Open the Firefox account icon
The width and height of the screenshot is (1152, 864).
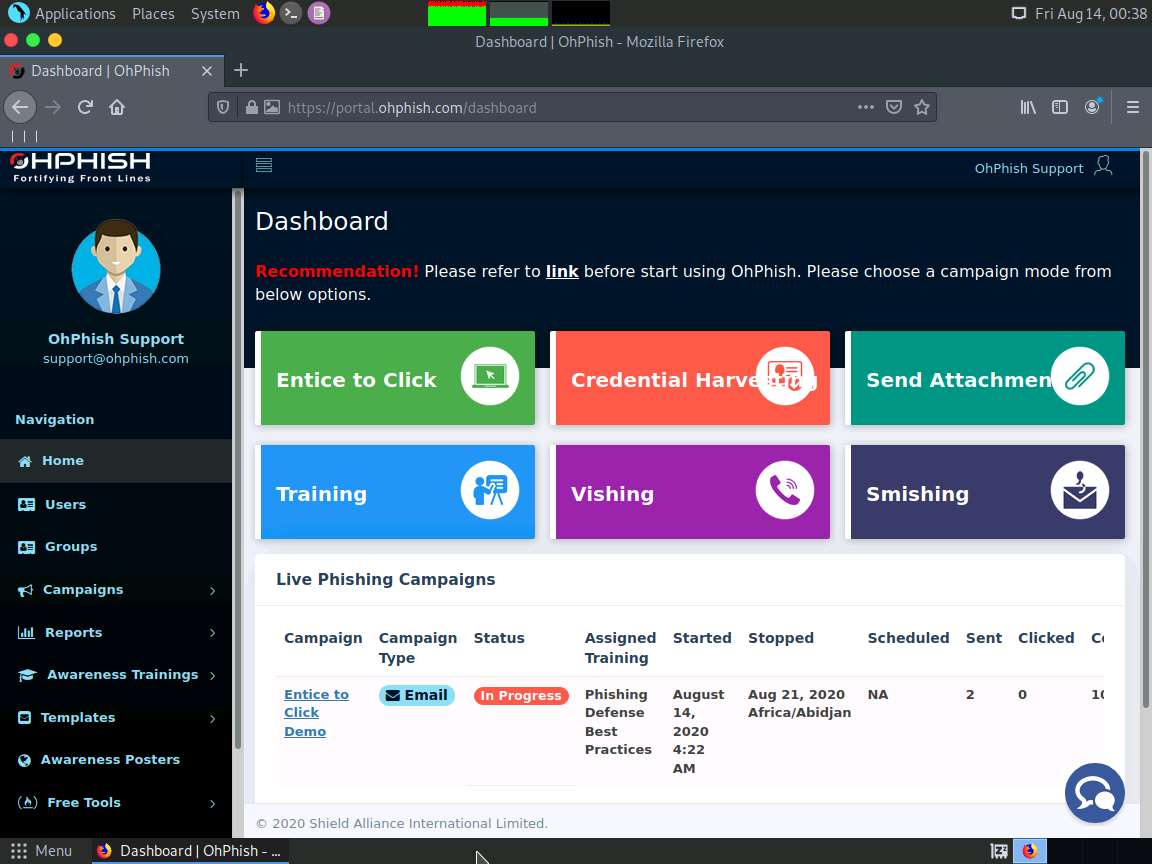[x=1092, y=107]
